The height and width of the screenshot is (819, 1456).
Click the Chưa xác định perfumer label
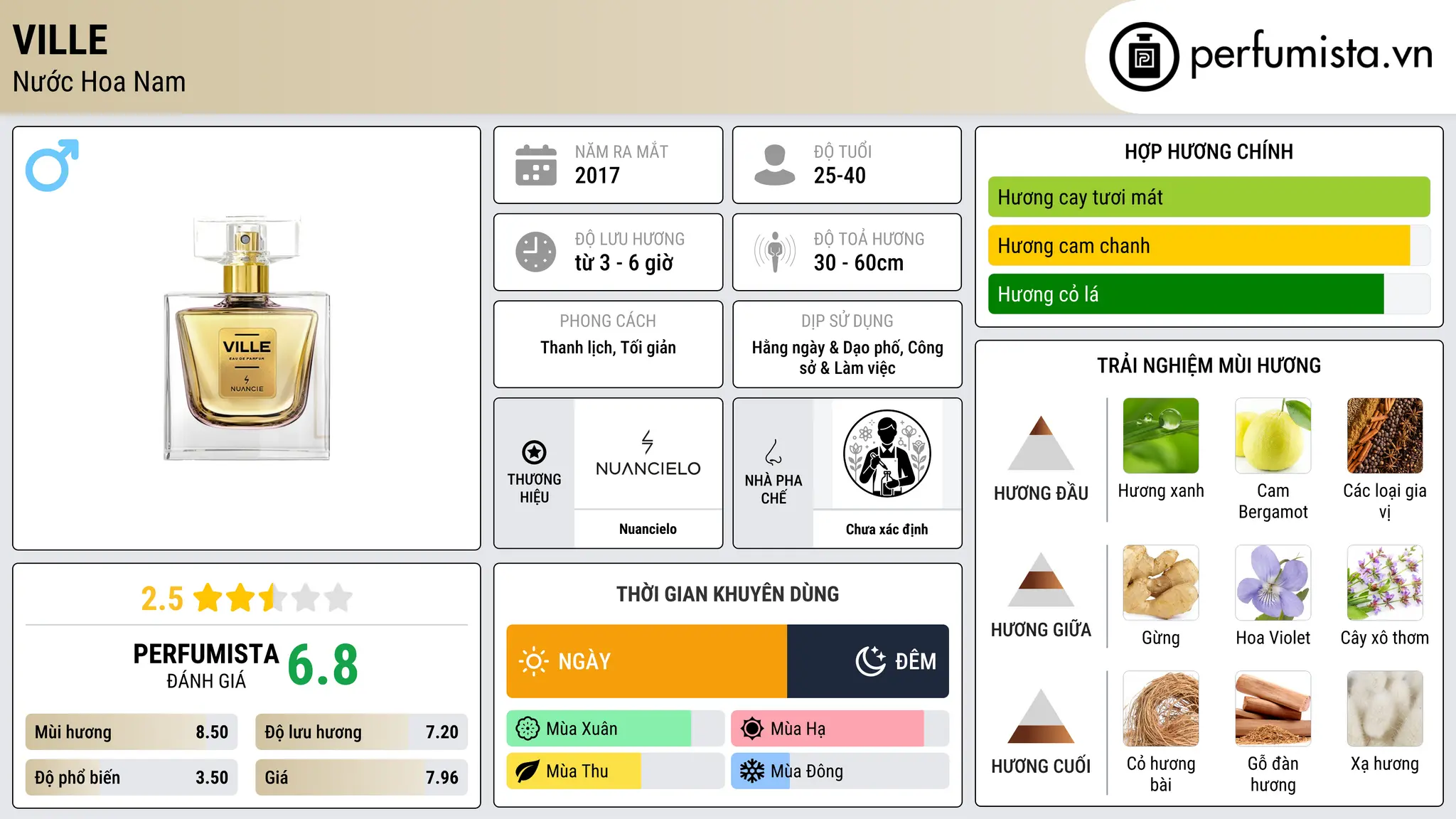point(887,529)
